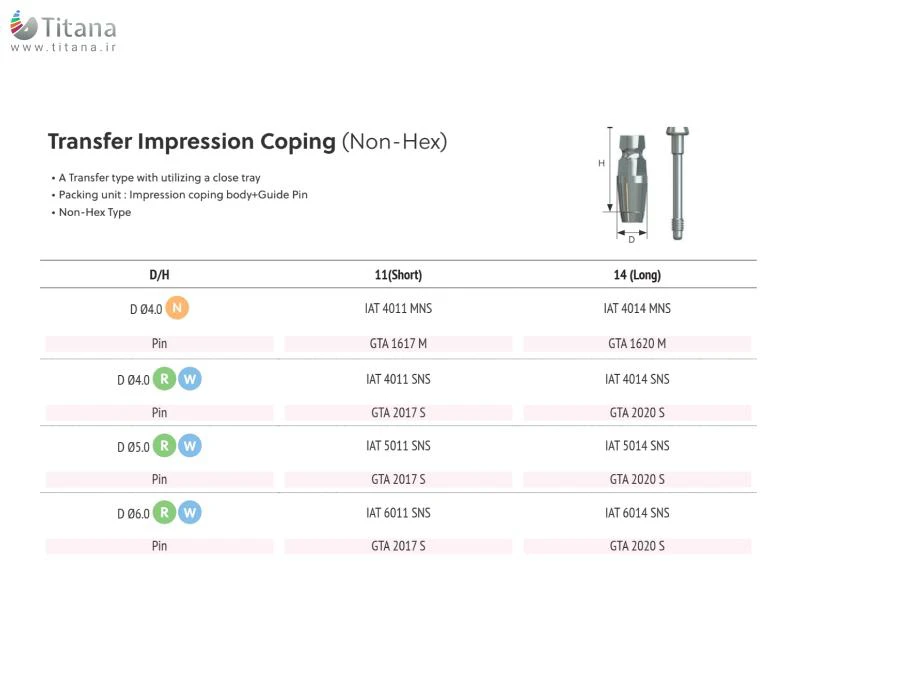
Task: Click the green R badge beside D Ø5.0
Action: point(164,446)
